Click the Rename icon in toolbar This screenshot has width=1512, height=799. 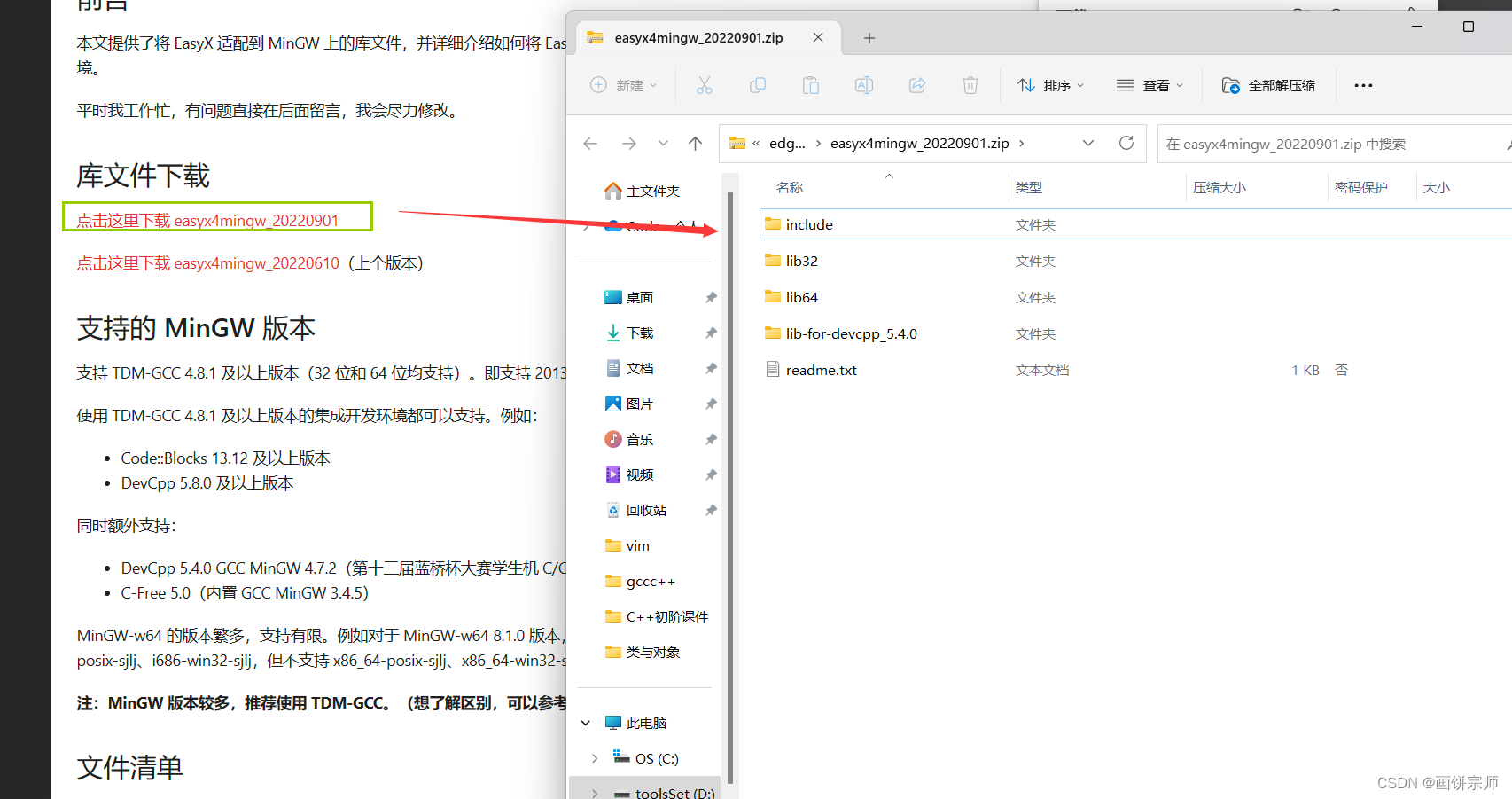coord(864,85)
